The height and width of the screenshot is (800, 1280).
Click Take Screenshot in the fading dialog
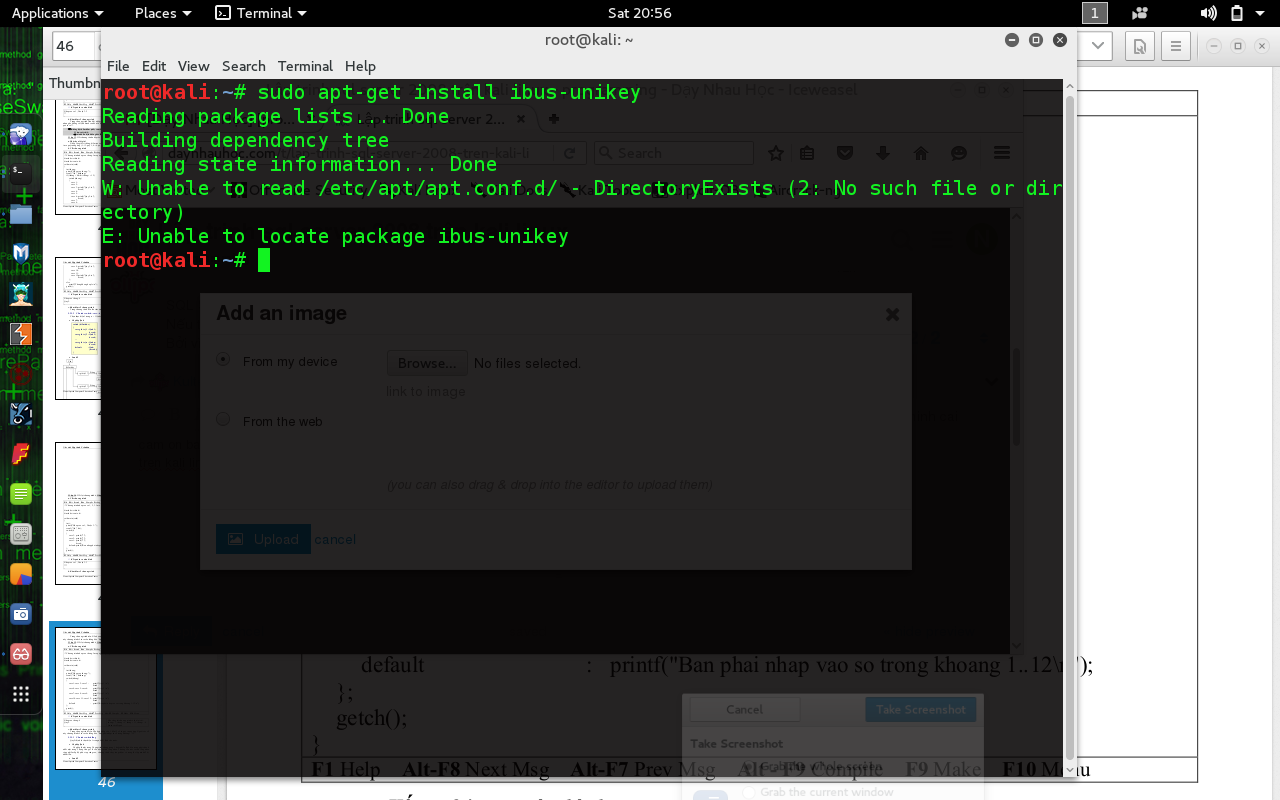click(921, 709)
